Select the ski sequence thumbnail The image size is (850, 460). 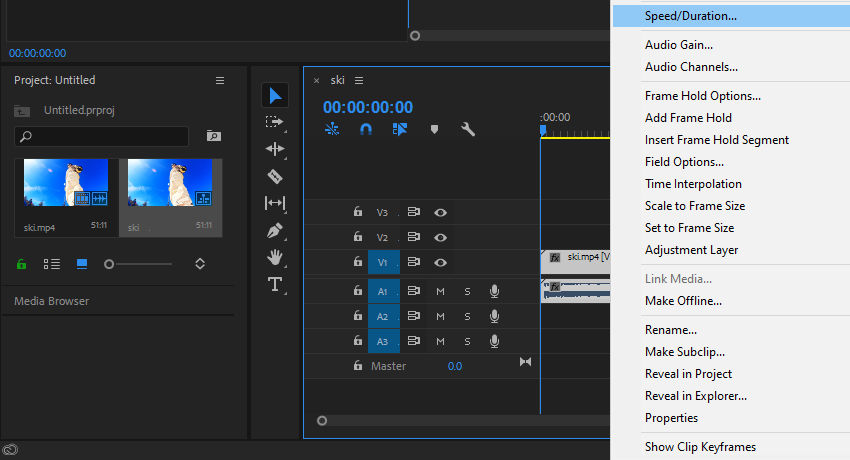point(170,182)
